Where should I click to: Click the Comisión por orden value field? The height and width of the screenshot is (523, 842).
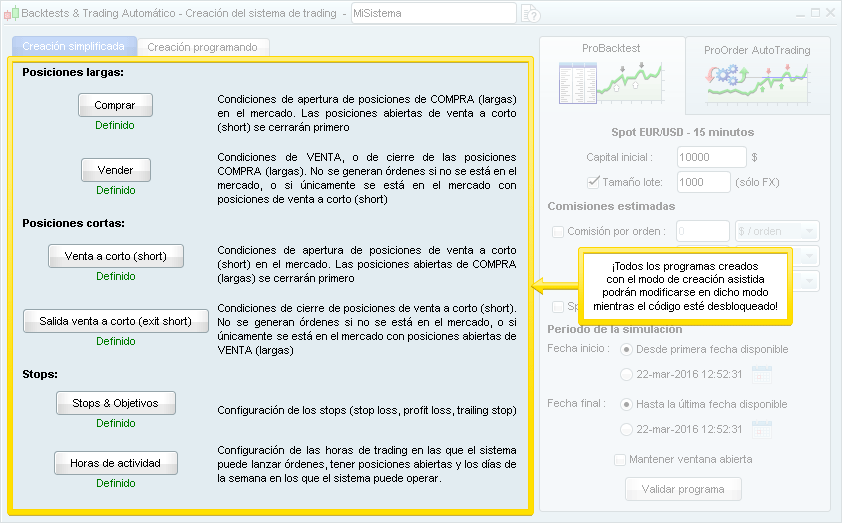point(703,231)
